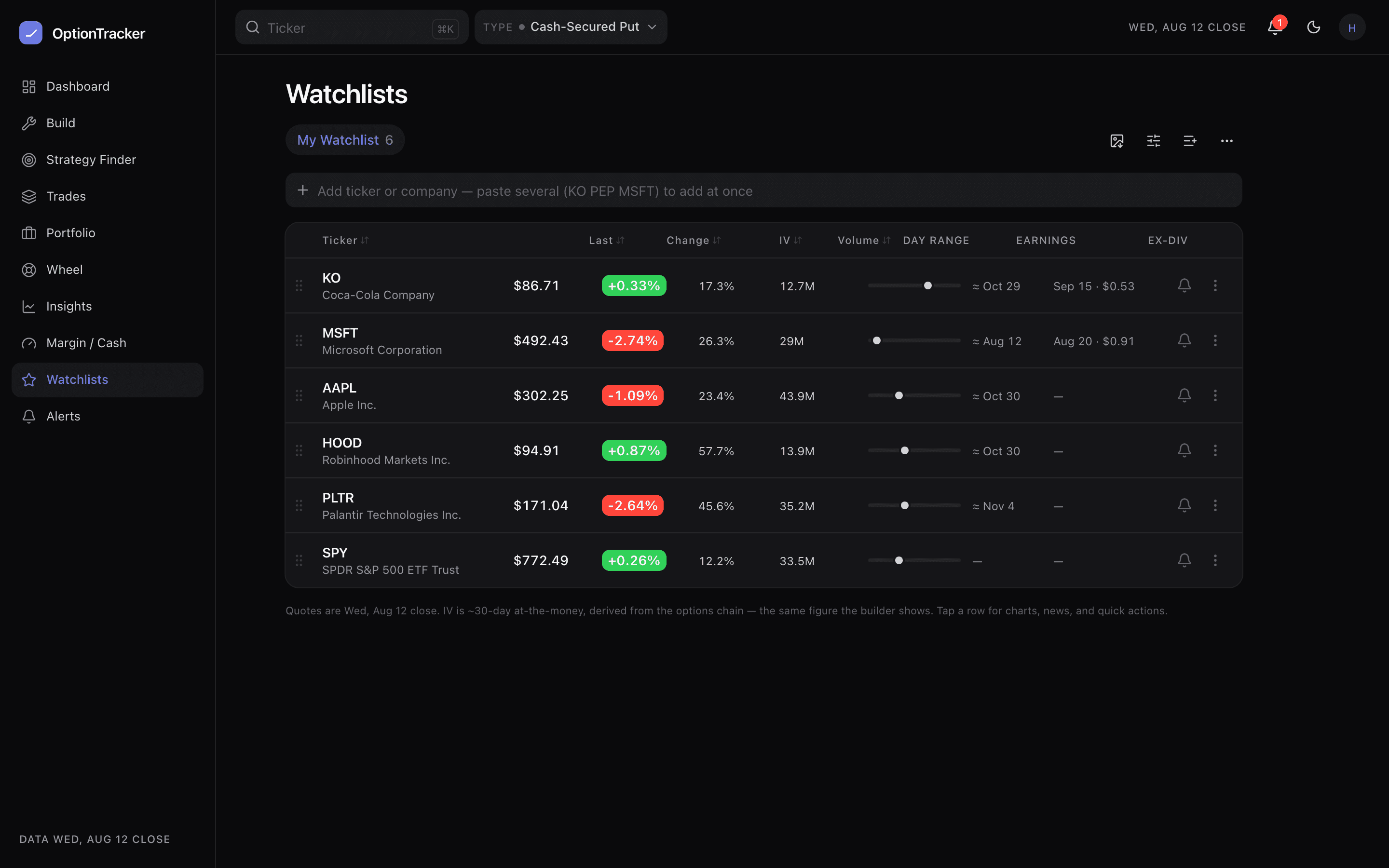1389x868 pixels.
Task: Click AAPL earnings ≈ Oct 30
Action: coord(996,396)
